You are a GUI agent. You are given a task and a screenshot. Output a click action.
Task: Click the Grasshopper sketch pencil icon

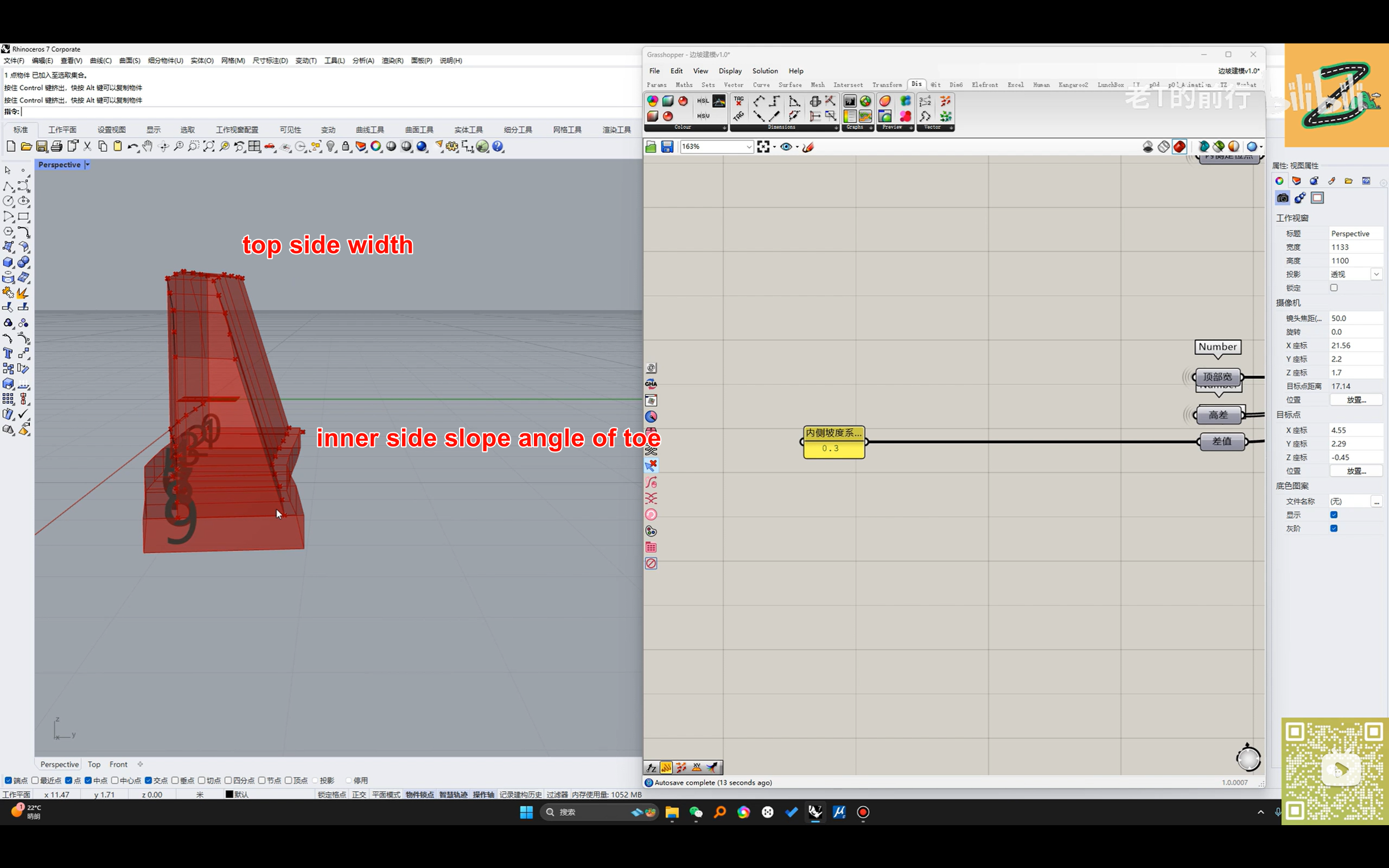click(x=808, y=147)
